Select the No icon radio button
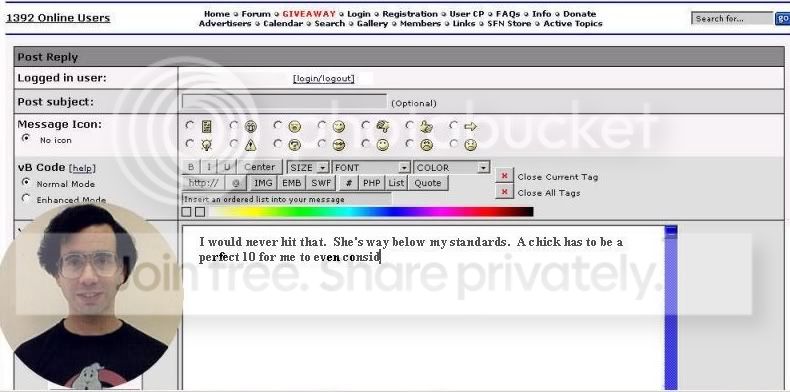Image resolution: width=790 pixels, height=392 pixels. pyautogui.click(x=26, y=138)
